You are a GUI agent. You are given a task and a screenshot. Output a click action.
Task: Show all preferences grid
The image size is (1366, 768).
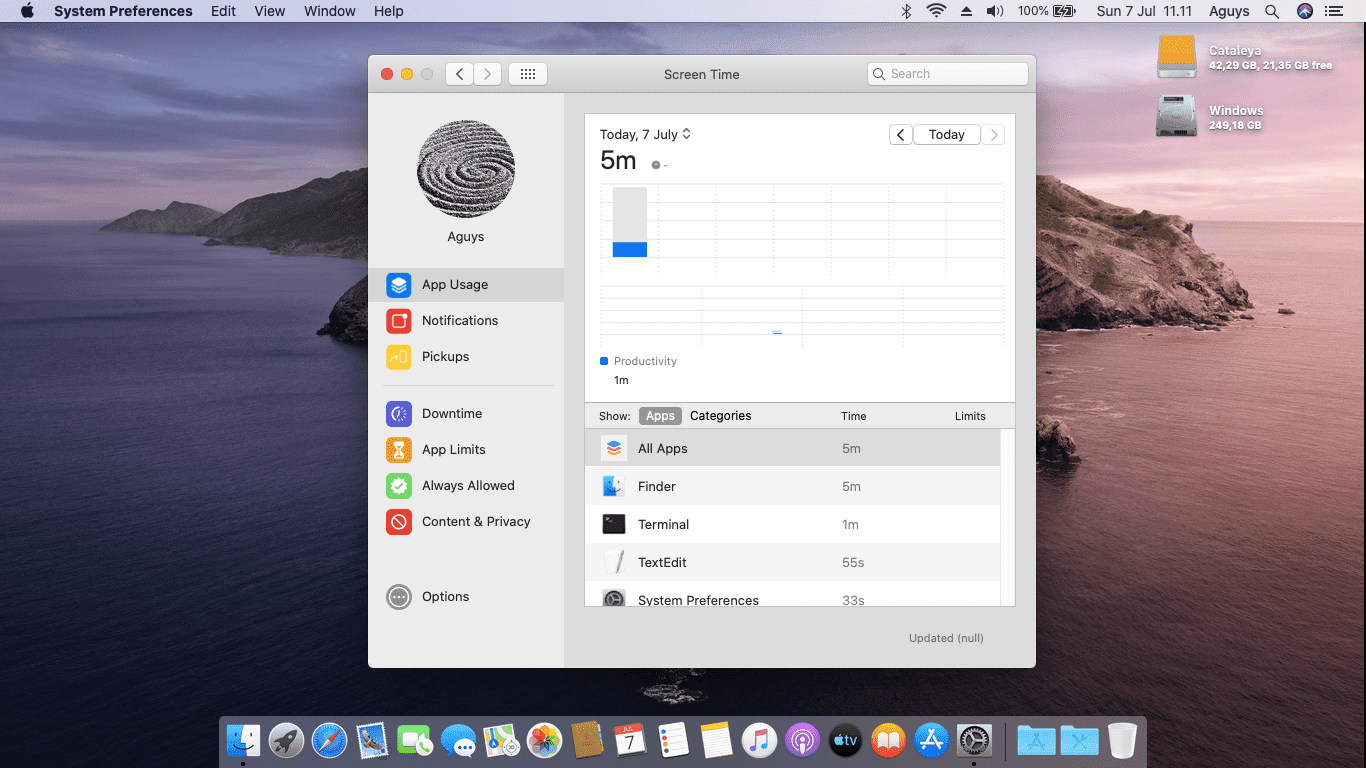pyautogui.click(x=528, y=74)
